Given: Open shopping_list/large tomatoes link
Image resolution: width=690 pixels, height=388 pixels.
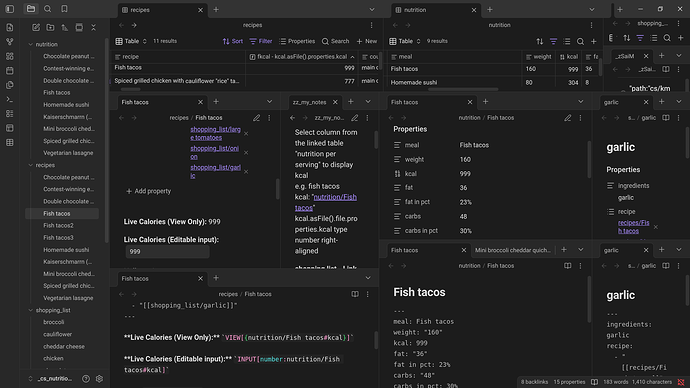Looking at the screenshot, I should [215, 133].
